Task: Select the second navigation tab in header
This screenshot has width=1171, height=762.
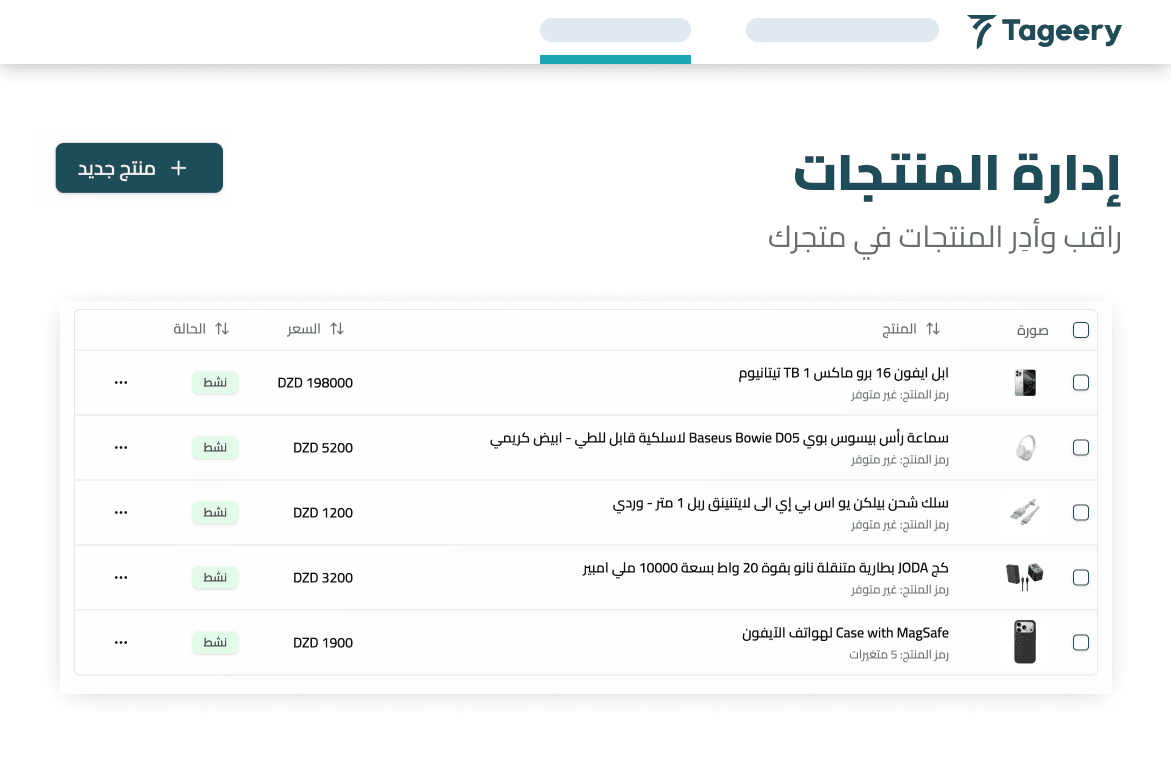Action: (x=842, y=30)
